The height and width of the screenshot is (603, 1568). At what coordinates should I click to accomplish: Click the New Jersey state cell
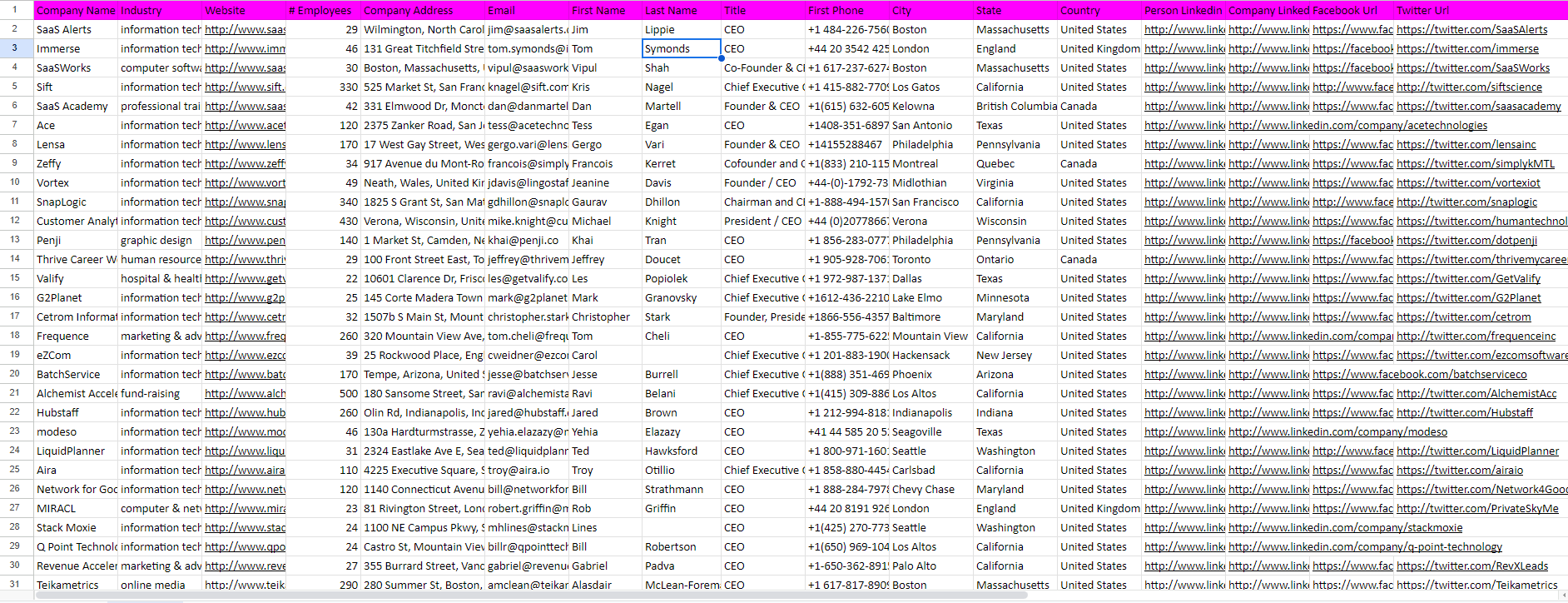(x=1015, y=355)
